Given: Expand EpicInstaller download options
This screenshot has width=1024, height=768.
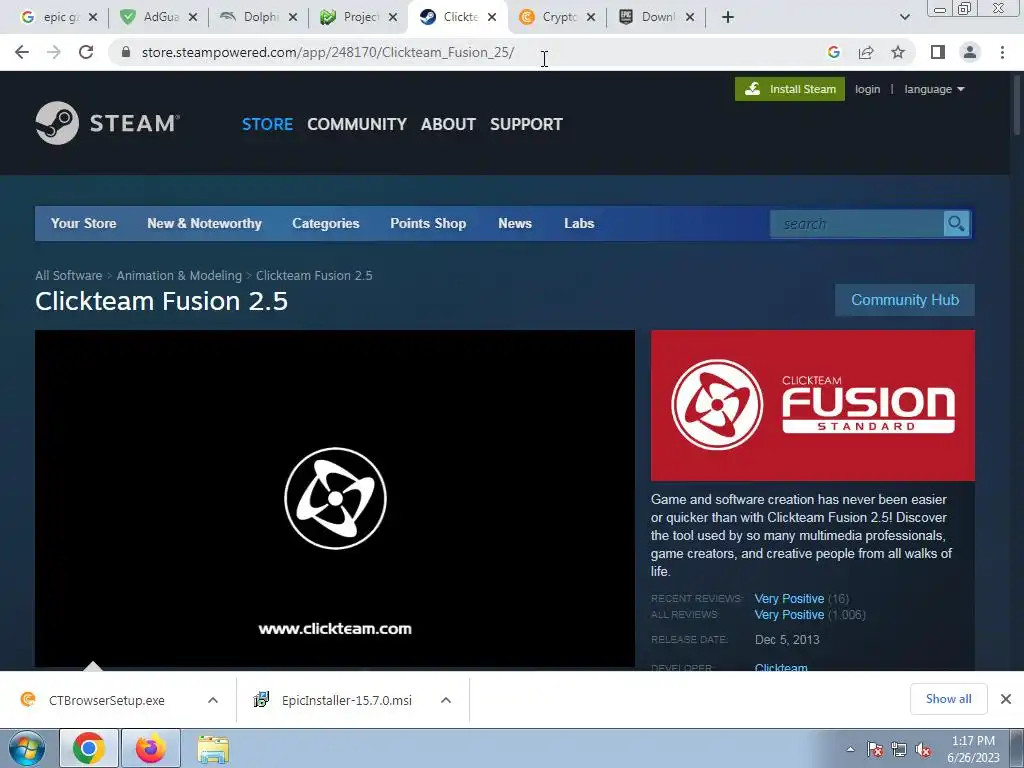Looking at the screenshot, I should tap(446, 700).
